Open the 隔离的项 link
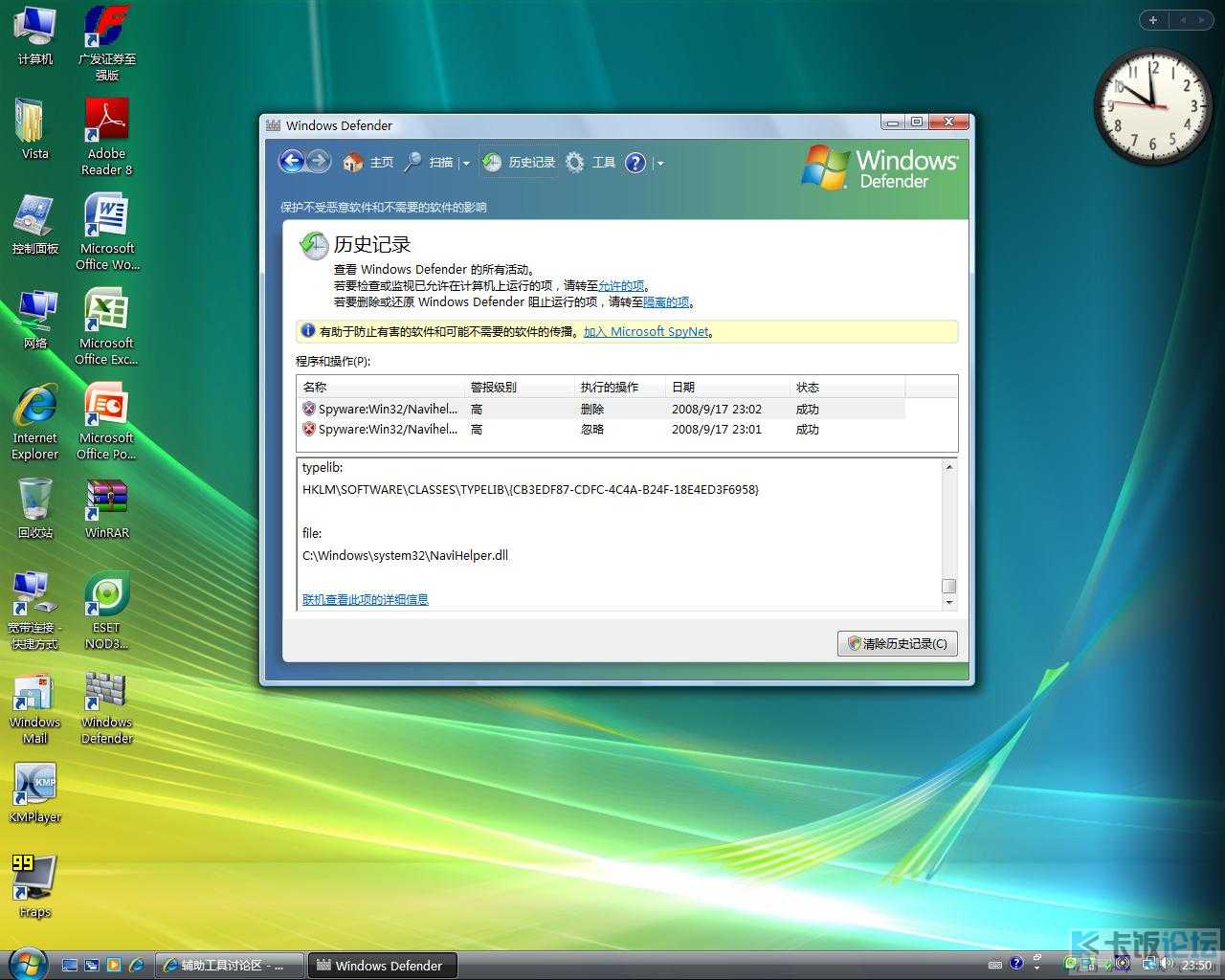 666,301
